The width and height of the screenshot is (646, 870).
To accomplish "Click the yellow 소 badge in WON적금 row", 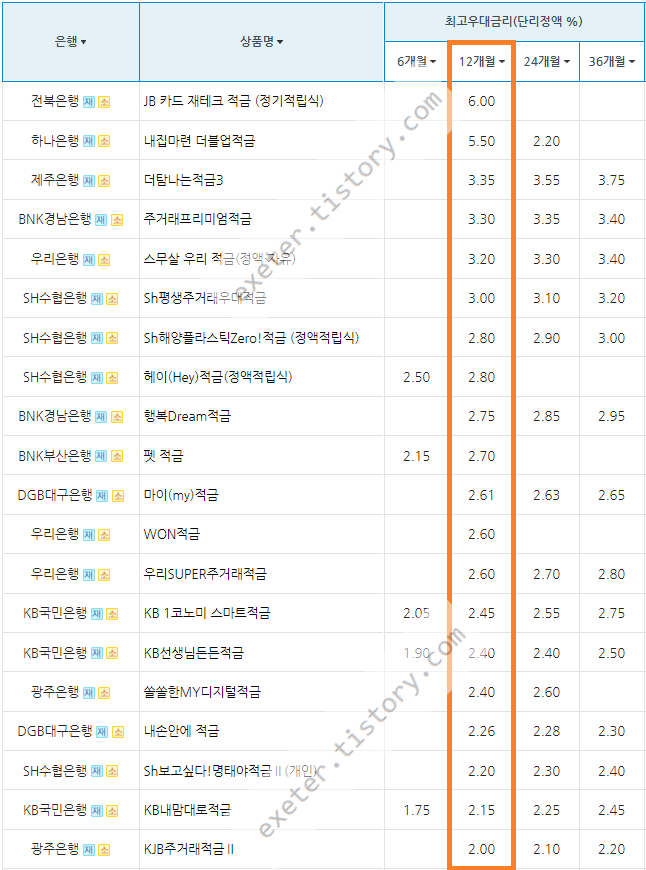I will 104,535.
